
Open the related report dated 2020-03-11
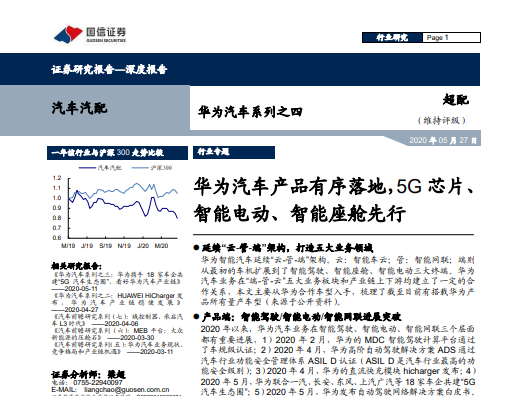[117, 348]
